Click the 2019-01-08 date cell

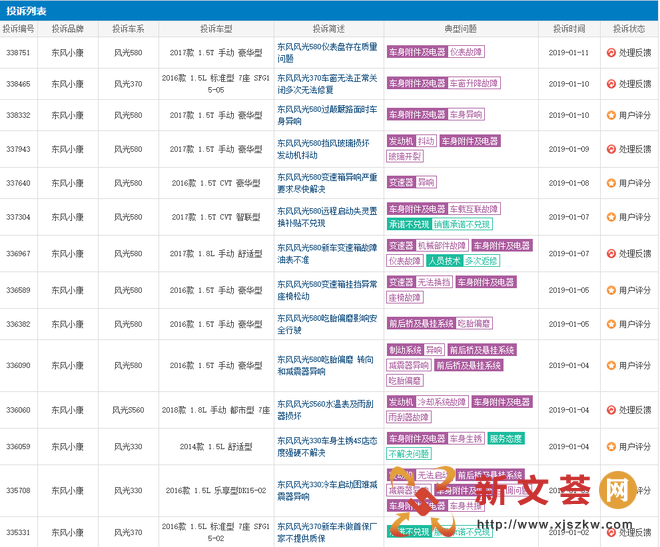569,183
